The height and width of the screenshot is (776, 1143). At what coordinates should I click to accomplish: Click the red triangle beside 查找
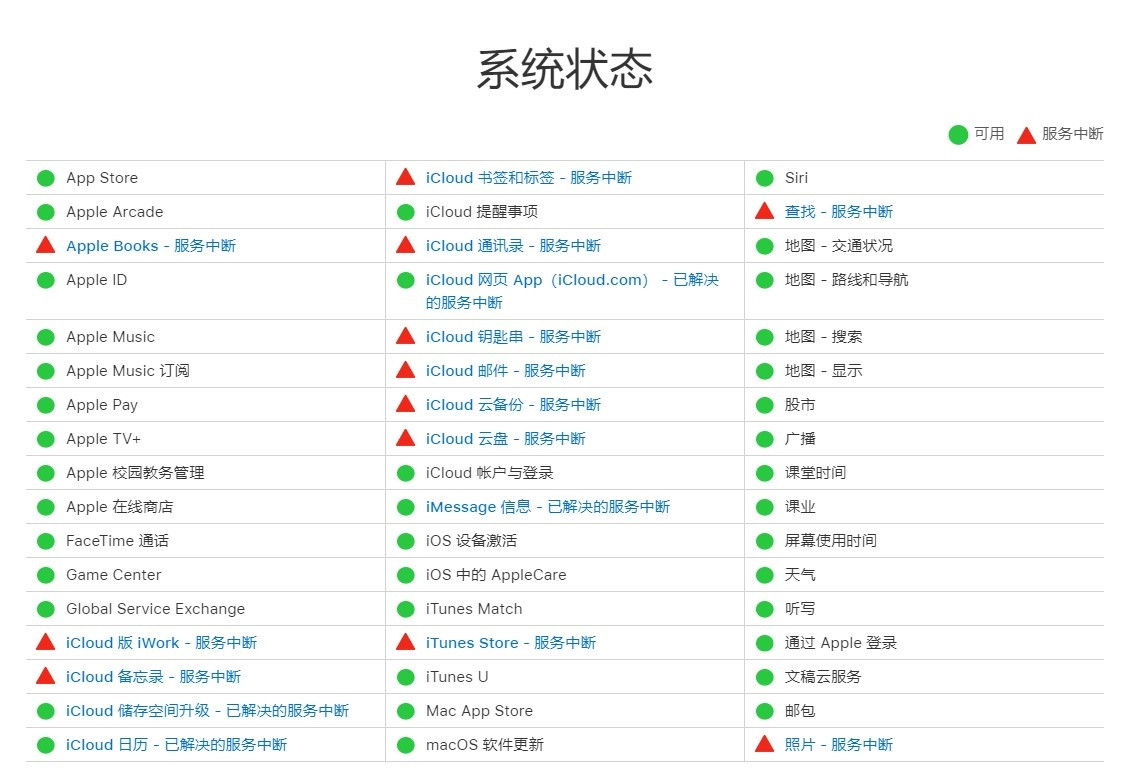763,211
